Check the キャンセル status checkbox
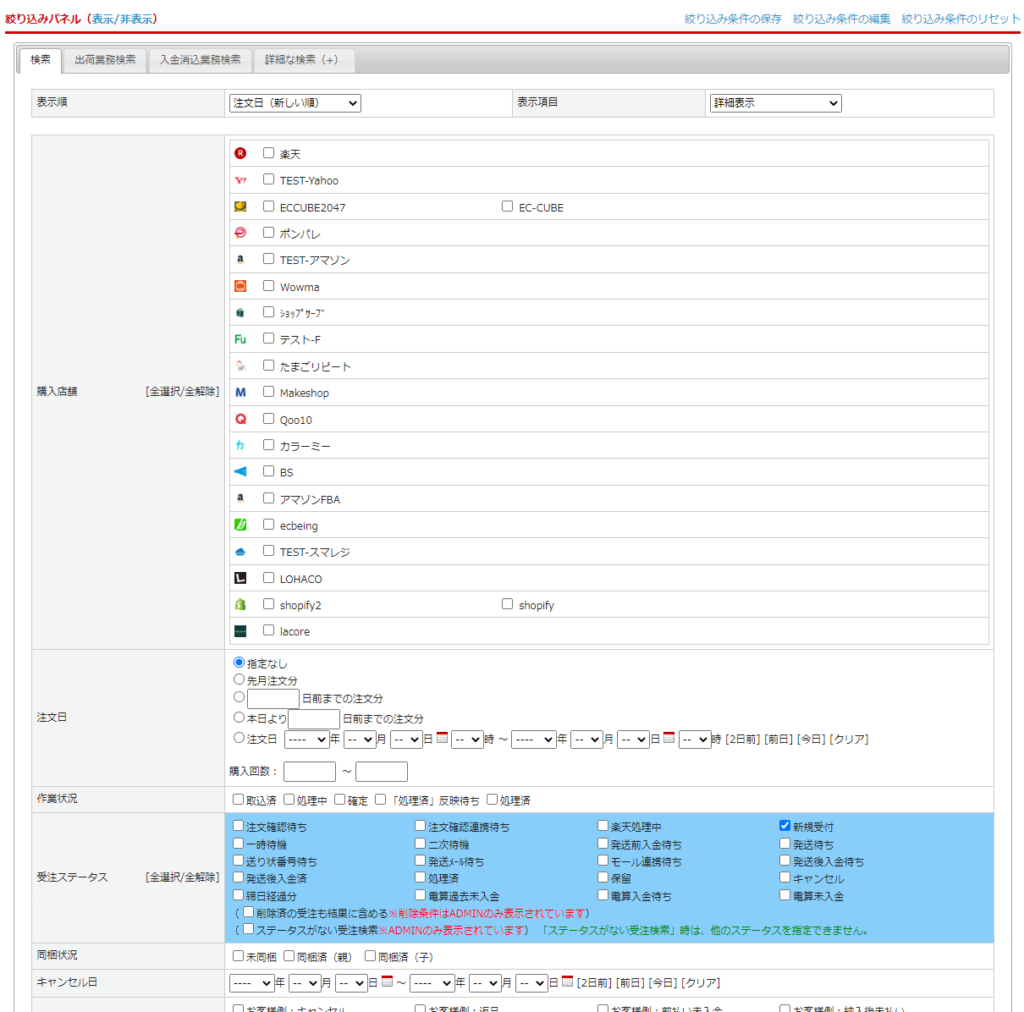The image size is (1024, 1012). click(x=785, y=878)
